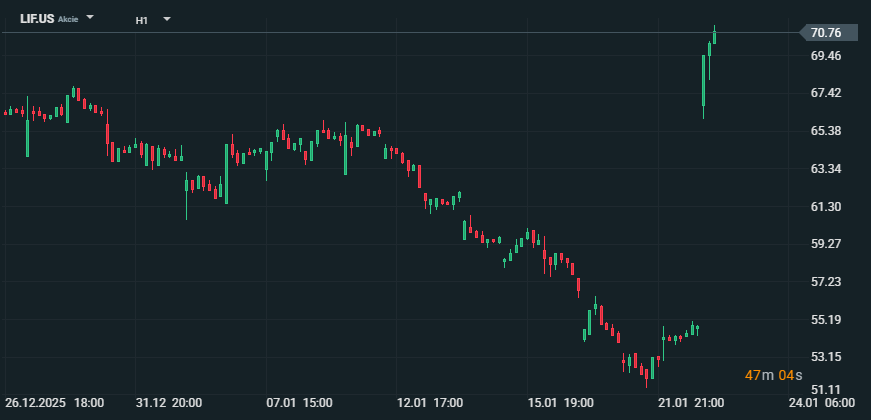Viewport: 871px width, 420px height.
Task: Select the Akcie instrument type label
Action: coord(69,20)
